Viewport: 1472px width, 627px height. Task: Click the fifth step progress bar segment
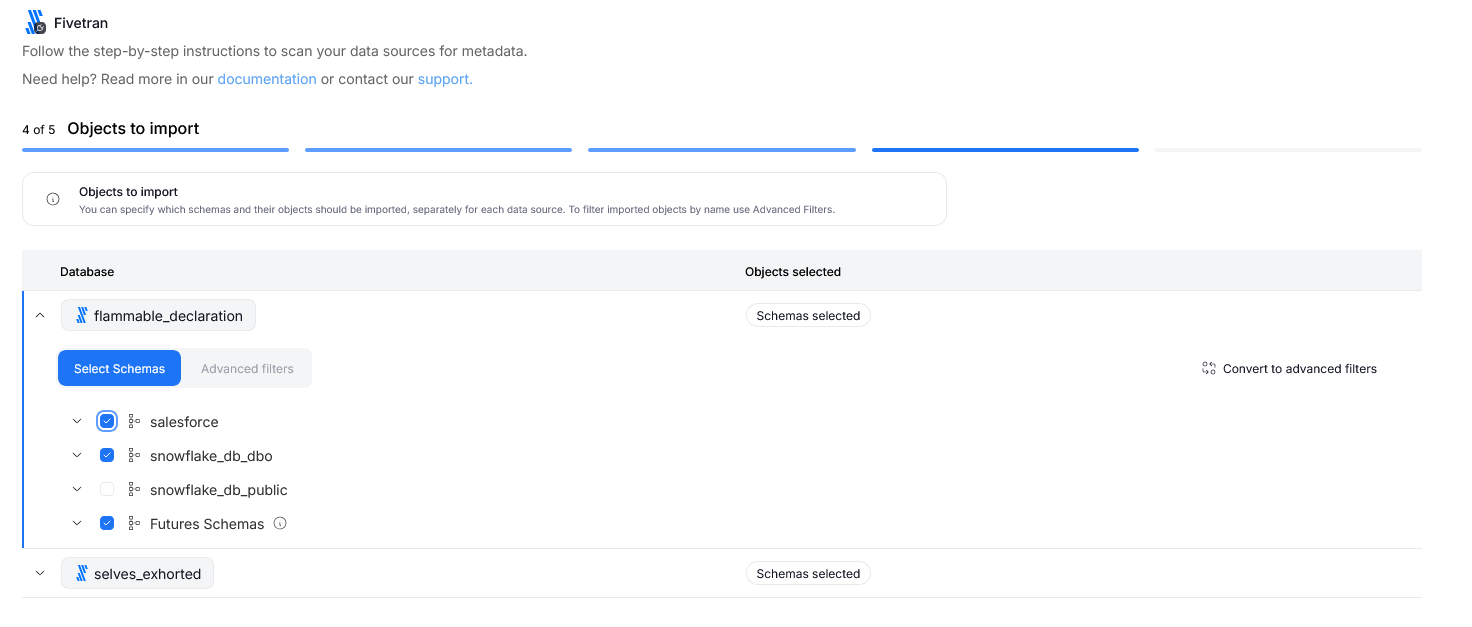1288,150
